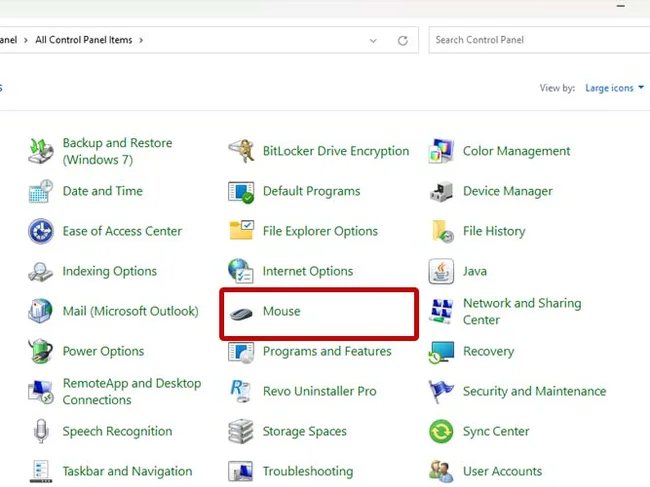Viewport: 650px width, 487px height.
Task: Go to Programs and Features link
Action: (x=327, y=351)
